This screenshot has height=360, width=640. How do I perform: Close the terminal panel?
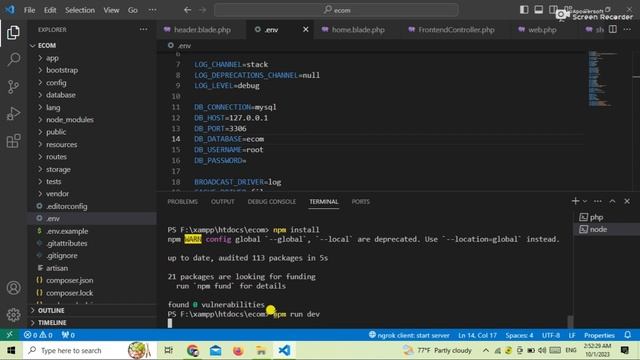(x=627, y=201)
